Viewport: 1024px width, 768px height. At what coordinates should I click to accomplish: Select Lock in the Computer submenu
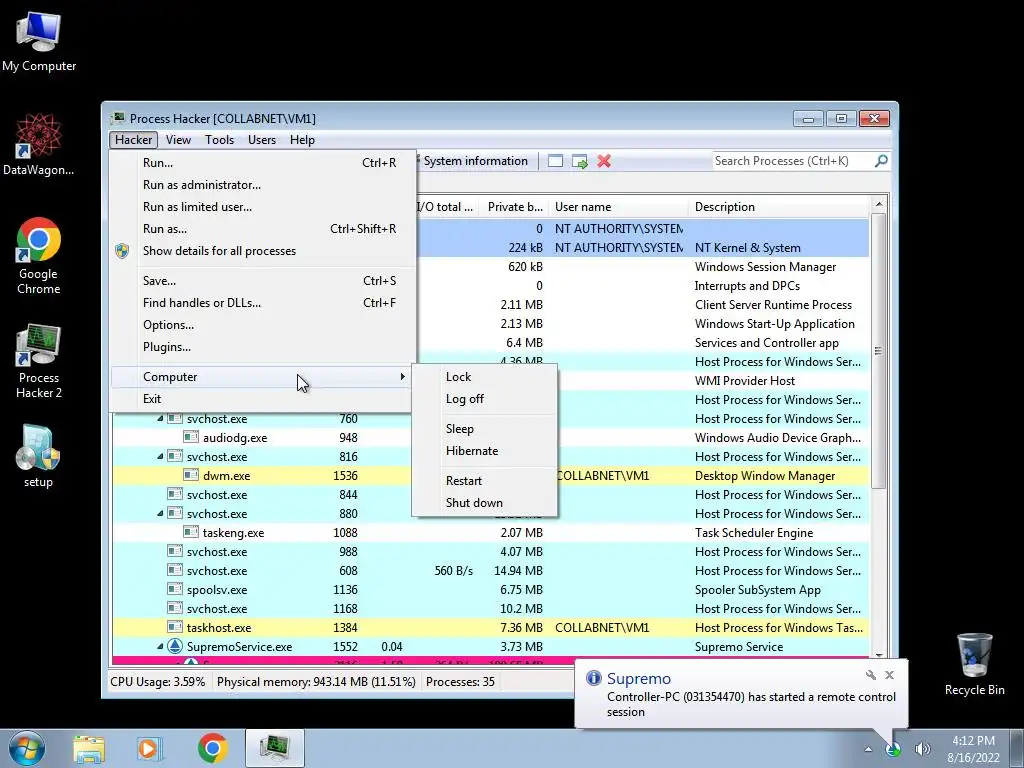484,377
